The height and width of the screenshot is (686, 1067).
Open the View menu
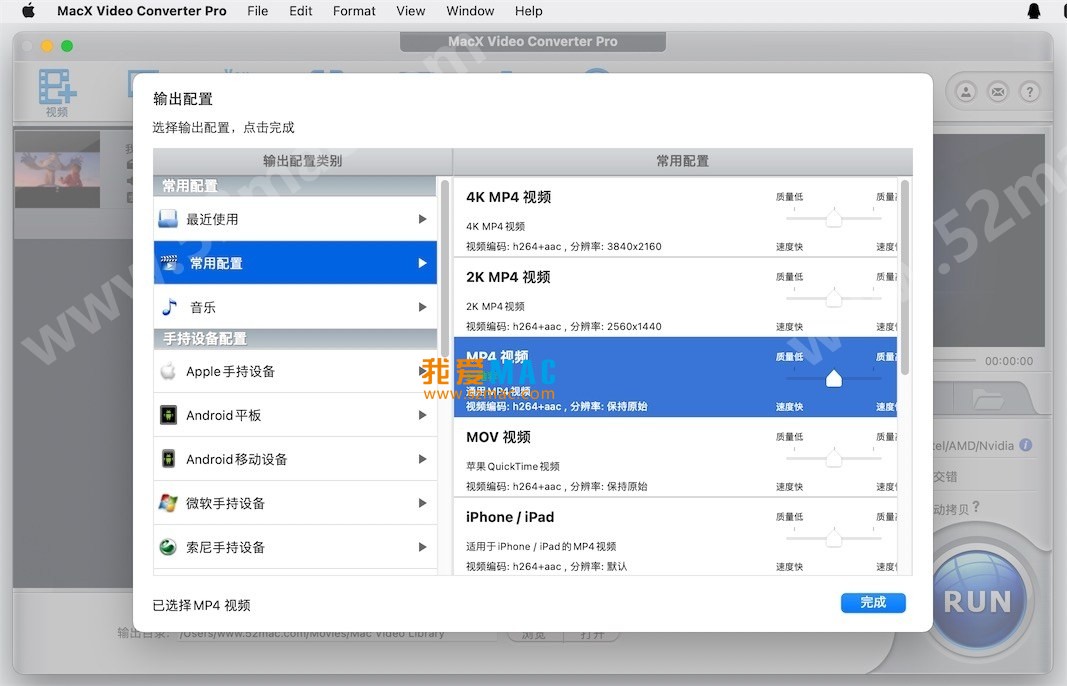click(x=410, y=11)
